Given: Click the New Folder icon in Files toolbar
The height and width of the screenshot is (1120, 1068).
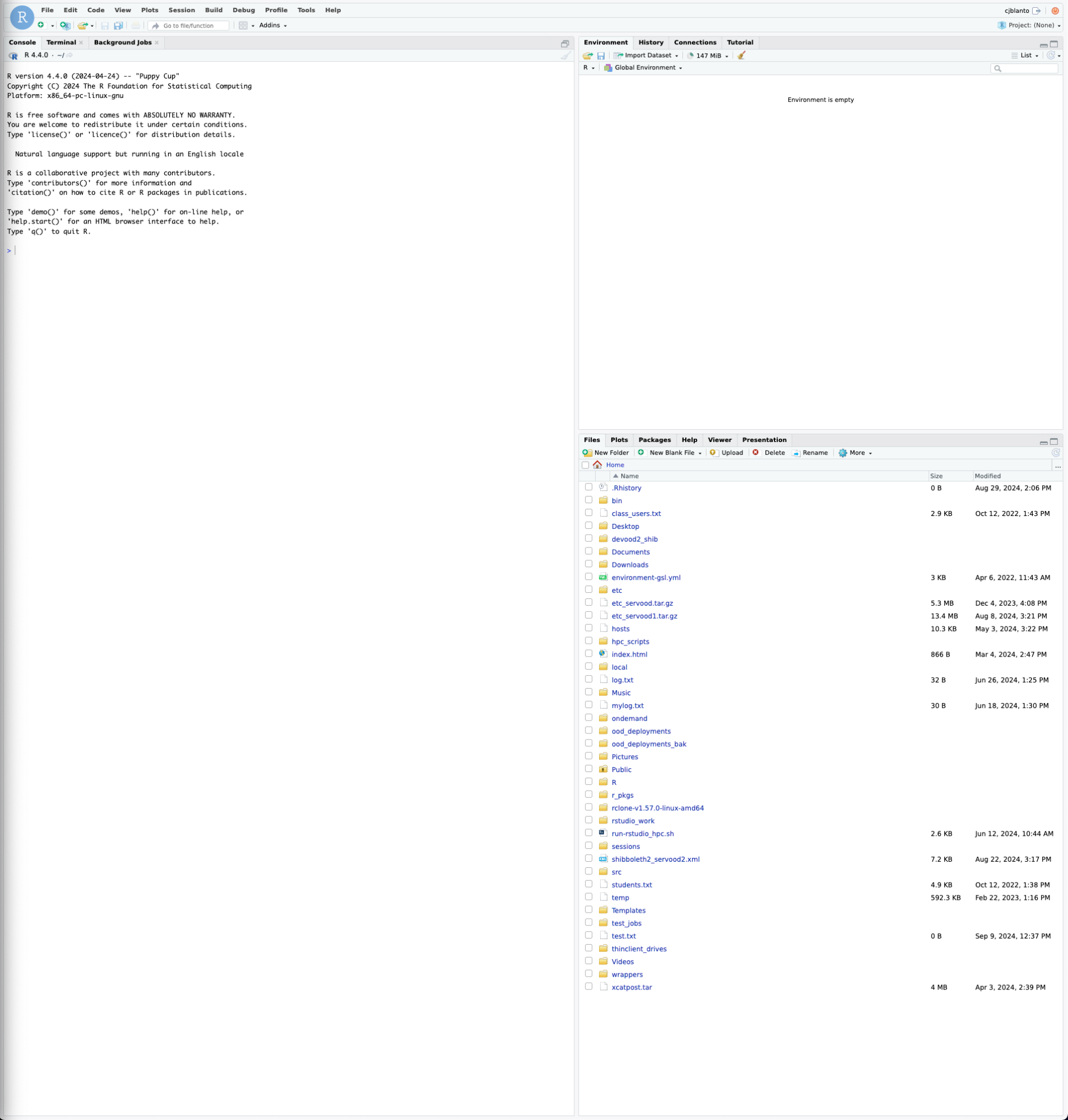Looking at the screenshot, I should tap(587, 453).
